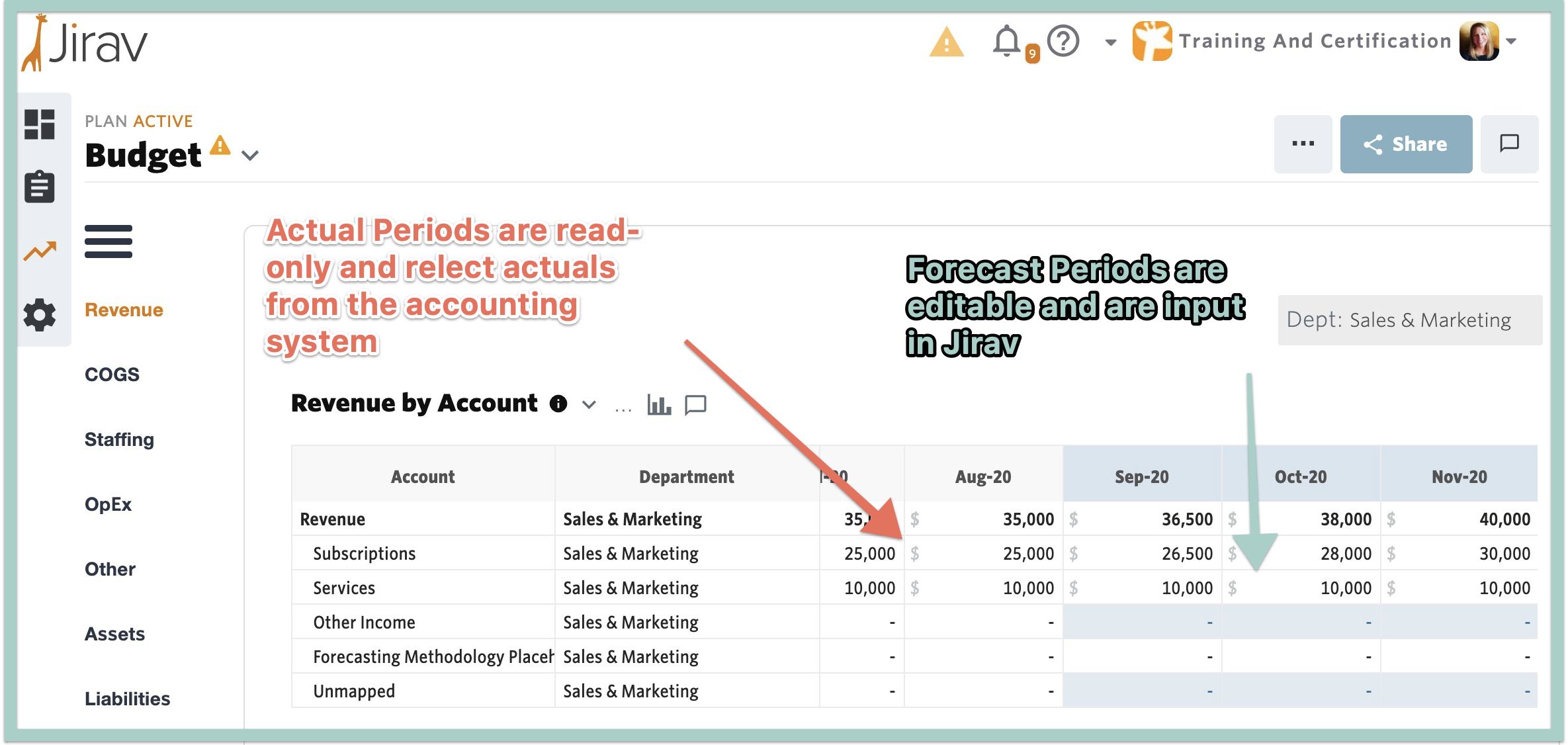
Task: Expand the Revenue by Account chevron
Action: click(589, 404)
